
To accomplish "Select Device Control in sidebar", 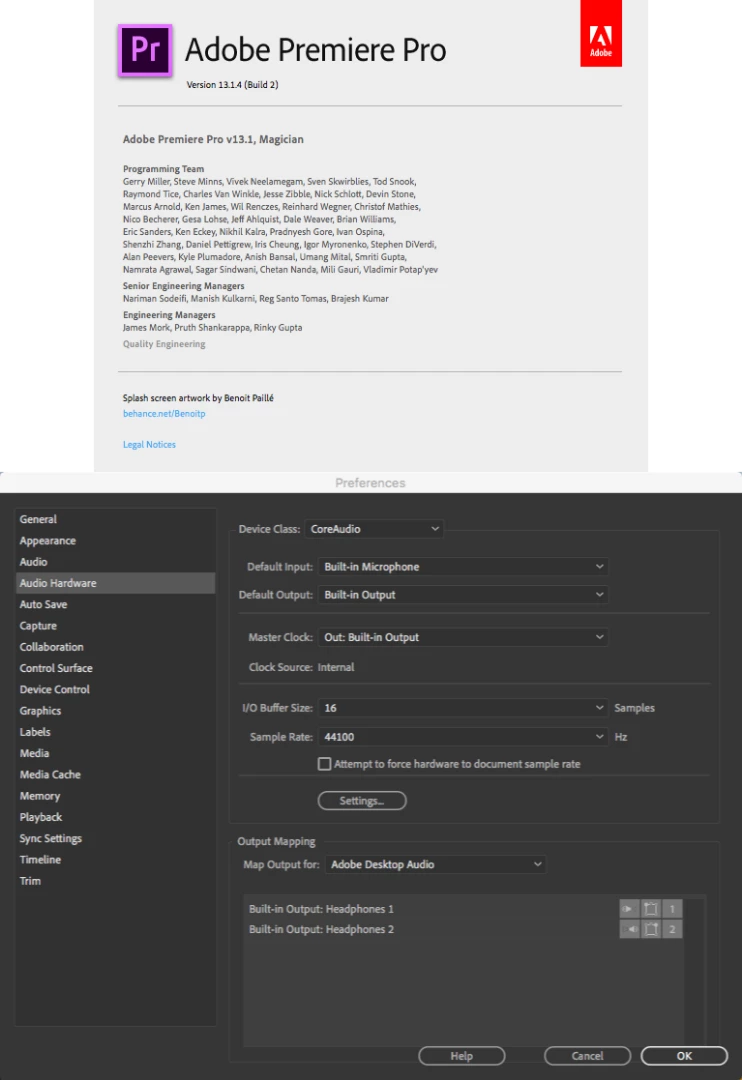I will click(115, 689).
